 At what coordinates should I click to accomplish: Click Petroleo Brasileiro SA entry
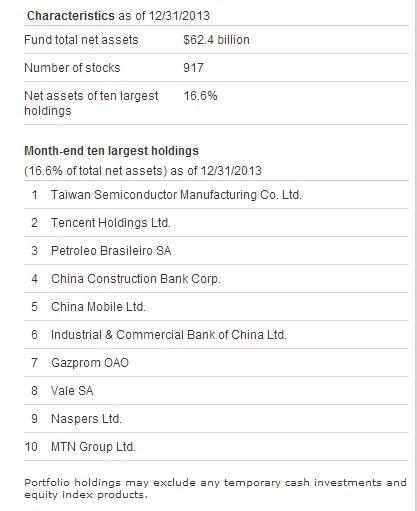tap(111, 251)
